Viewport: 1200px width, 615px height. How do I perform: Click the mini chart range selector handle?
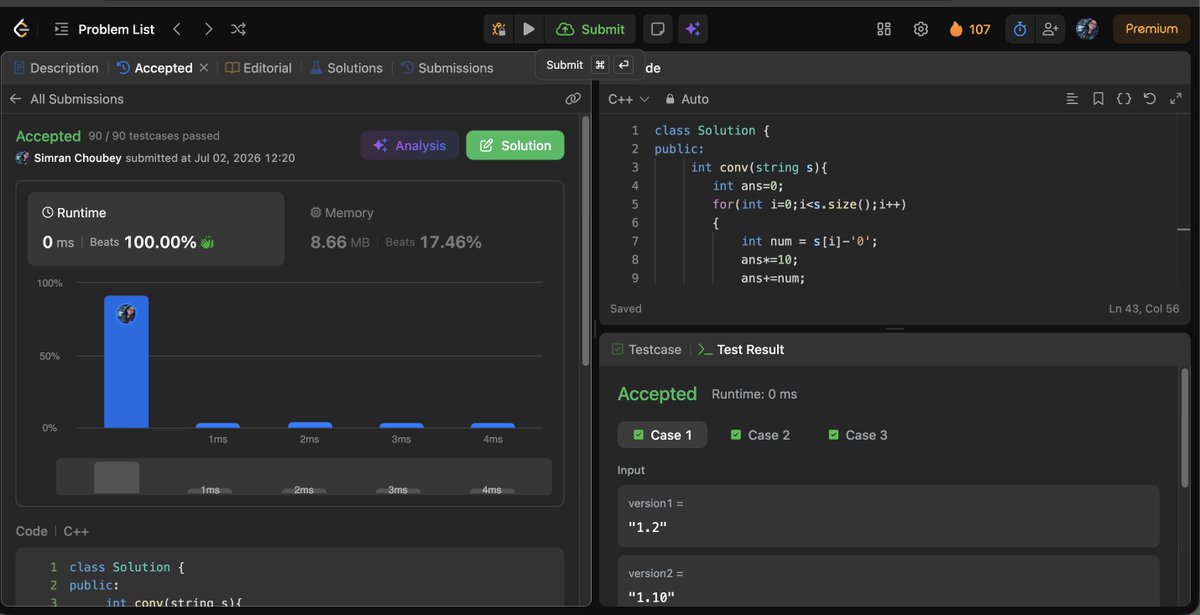coord(117,477)
